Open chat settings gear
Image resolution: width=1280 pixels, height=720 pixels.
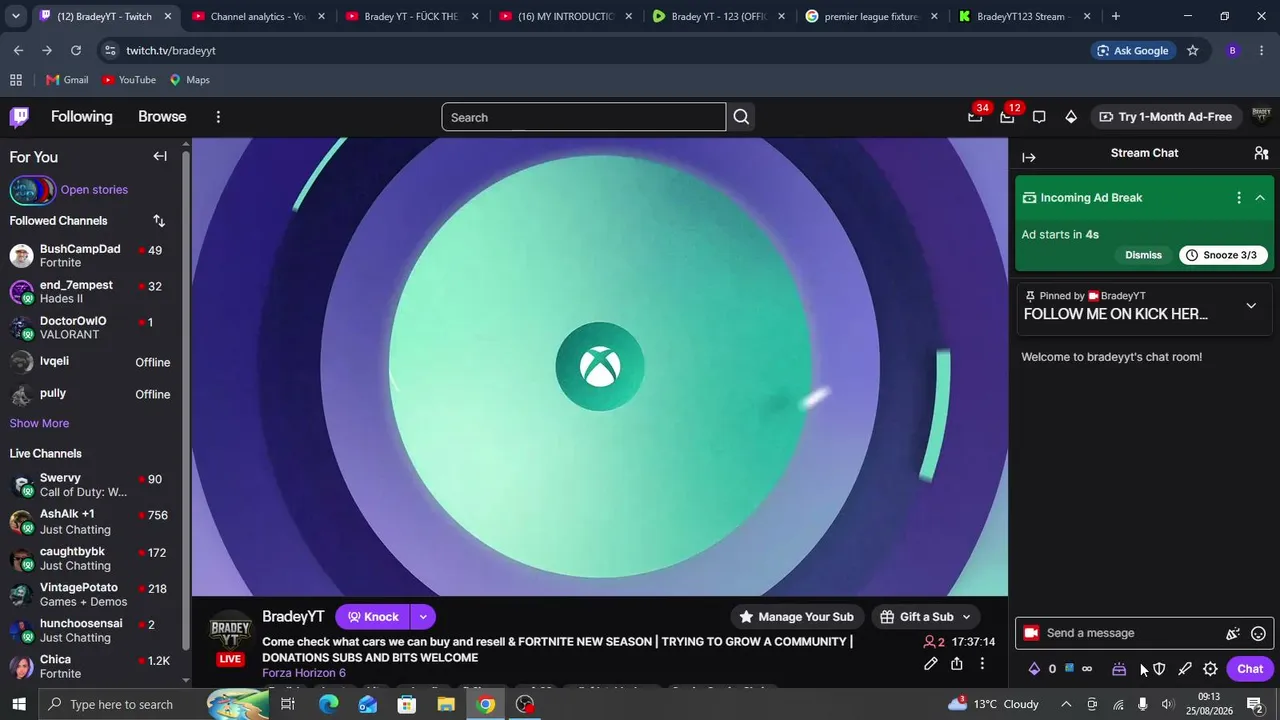pos(1210,669)
